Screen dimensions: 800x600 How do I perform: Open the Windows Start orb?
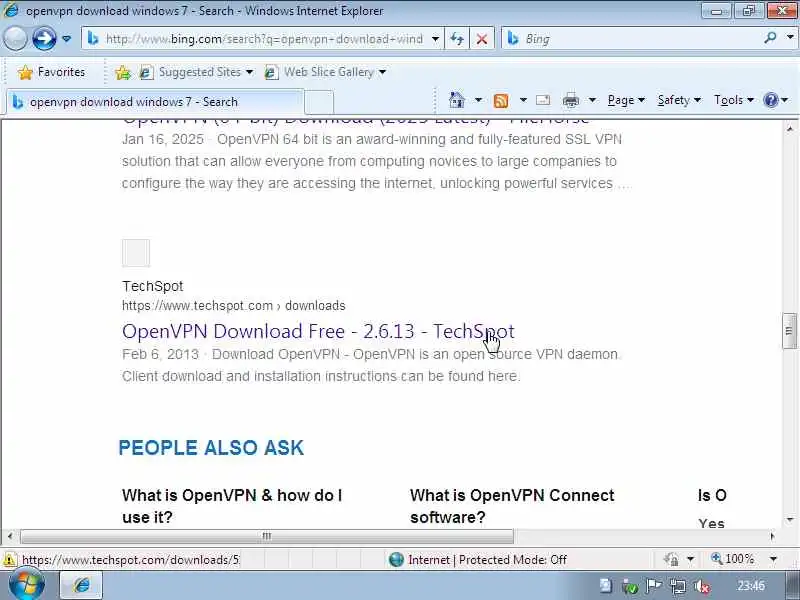tap(26, 586)
